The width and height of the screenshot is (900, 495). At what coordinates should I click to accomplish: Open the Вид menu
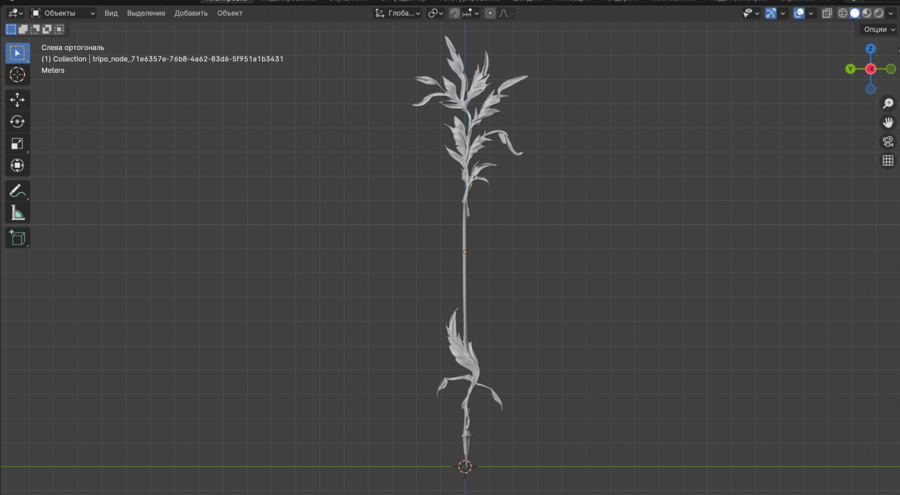[x=111, y=13]
